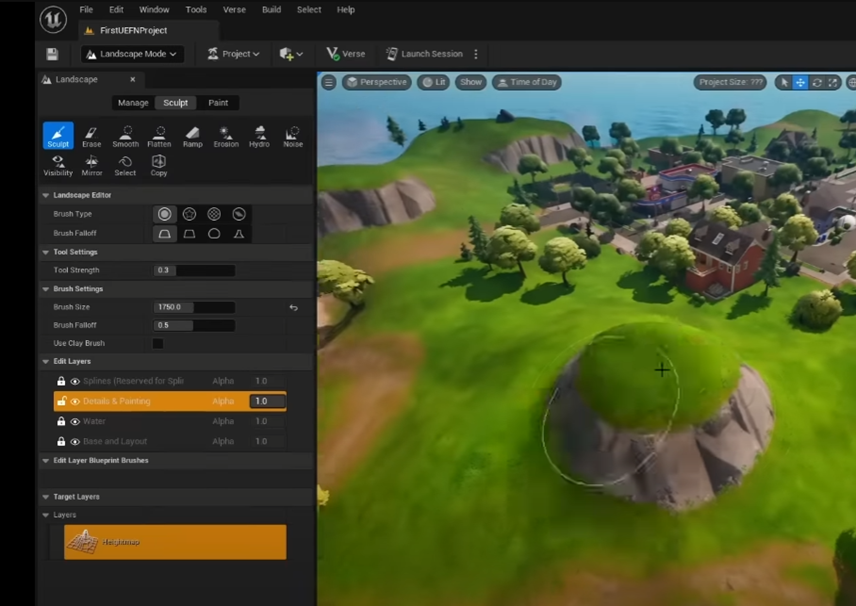
Task: Choose the Select region tool
Action: pyautogui.click(x=125, y=165)
